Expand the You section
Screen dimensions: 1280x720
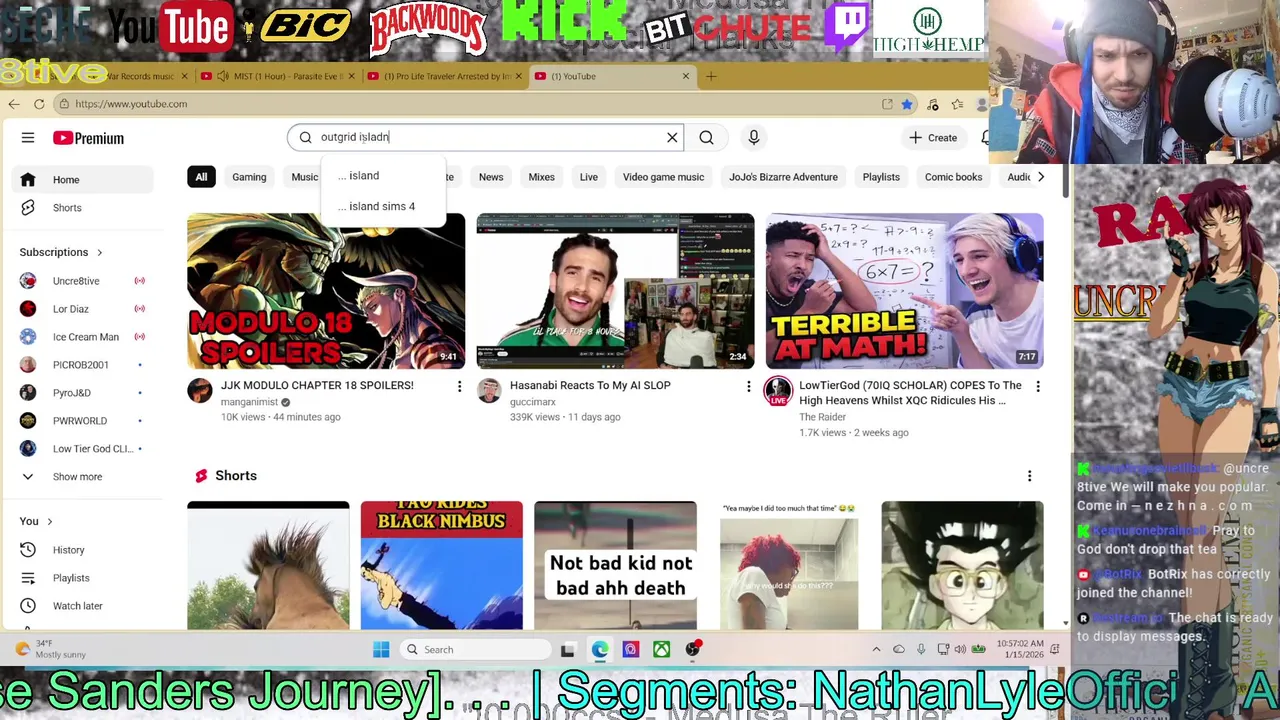tap(36, 521)
